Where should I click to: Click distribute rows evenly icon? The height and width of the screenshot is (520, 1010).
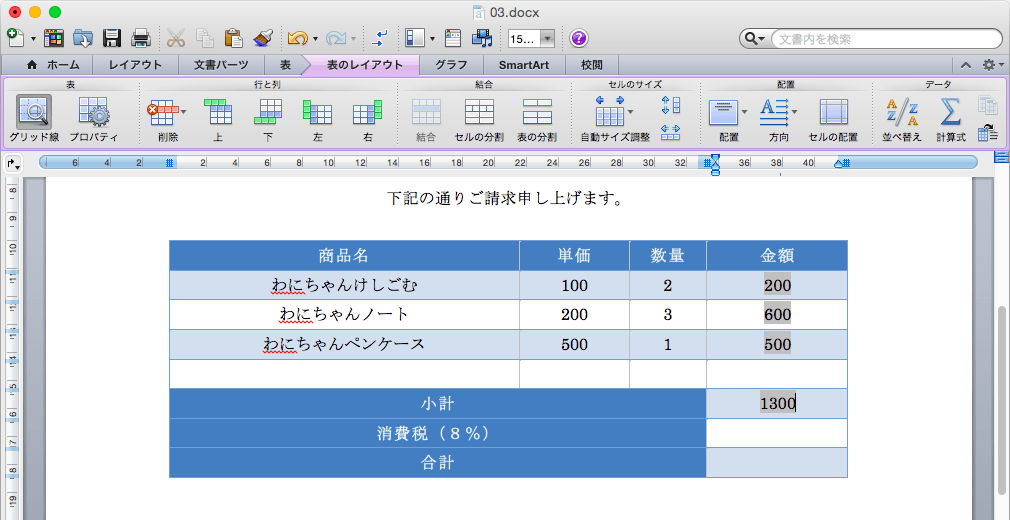pyautogui.click(x=671, y=104)
